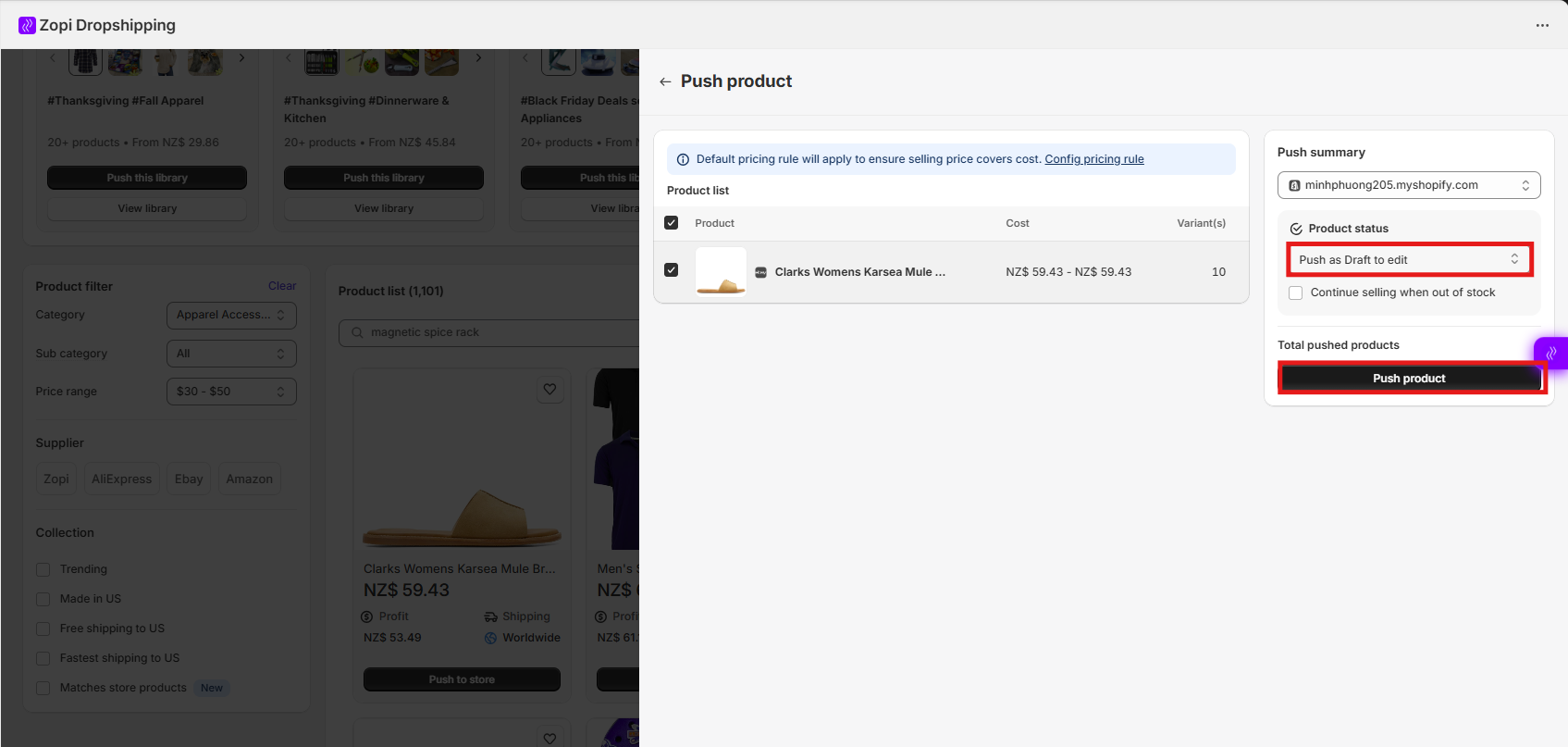Enable Continue selling when out of stock
The height and width of the screenshot is (747, 1568).
click(1296, 293)
